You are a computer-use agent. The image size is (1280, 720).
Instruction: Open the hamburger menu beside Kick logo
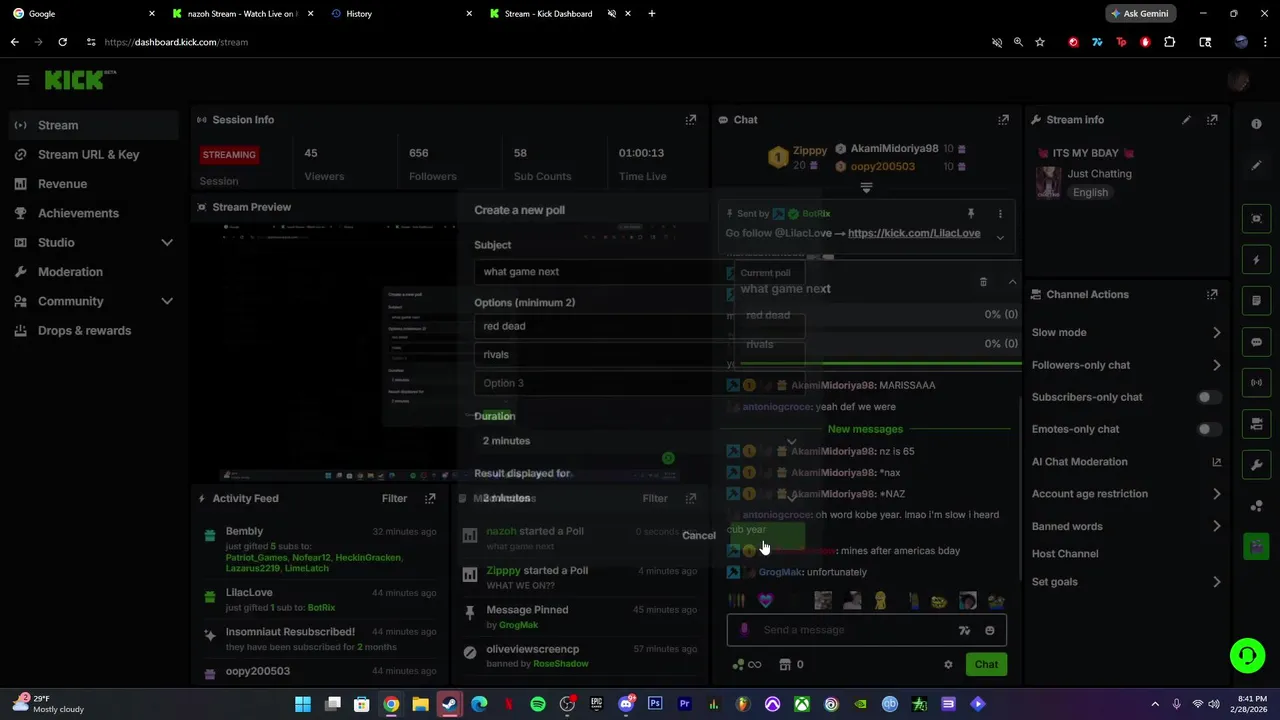(23, 80)
